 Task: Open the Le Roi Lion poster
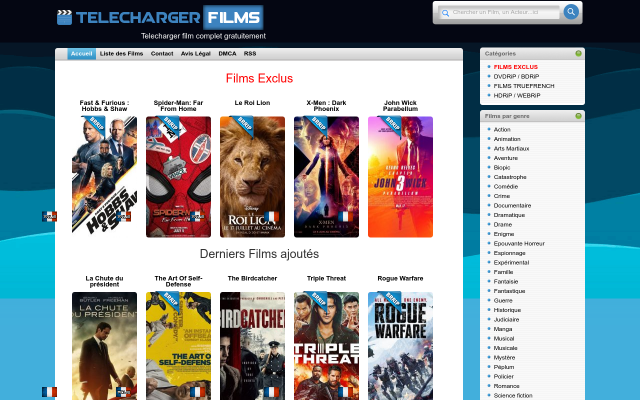coord(252,177)
